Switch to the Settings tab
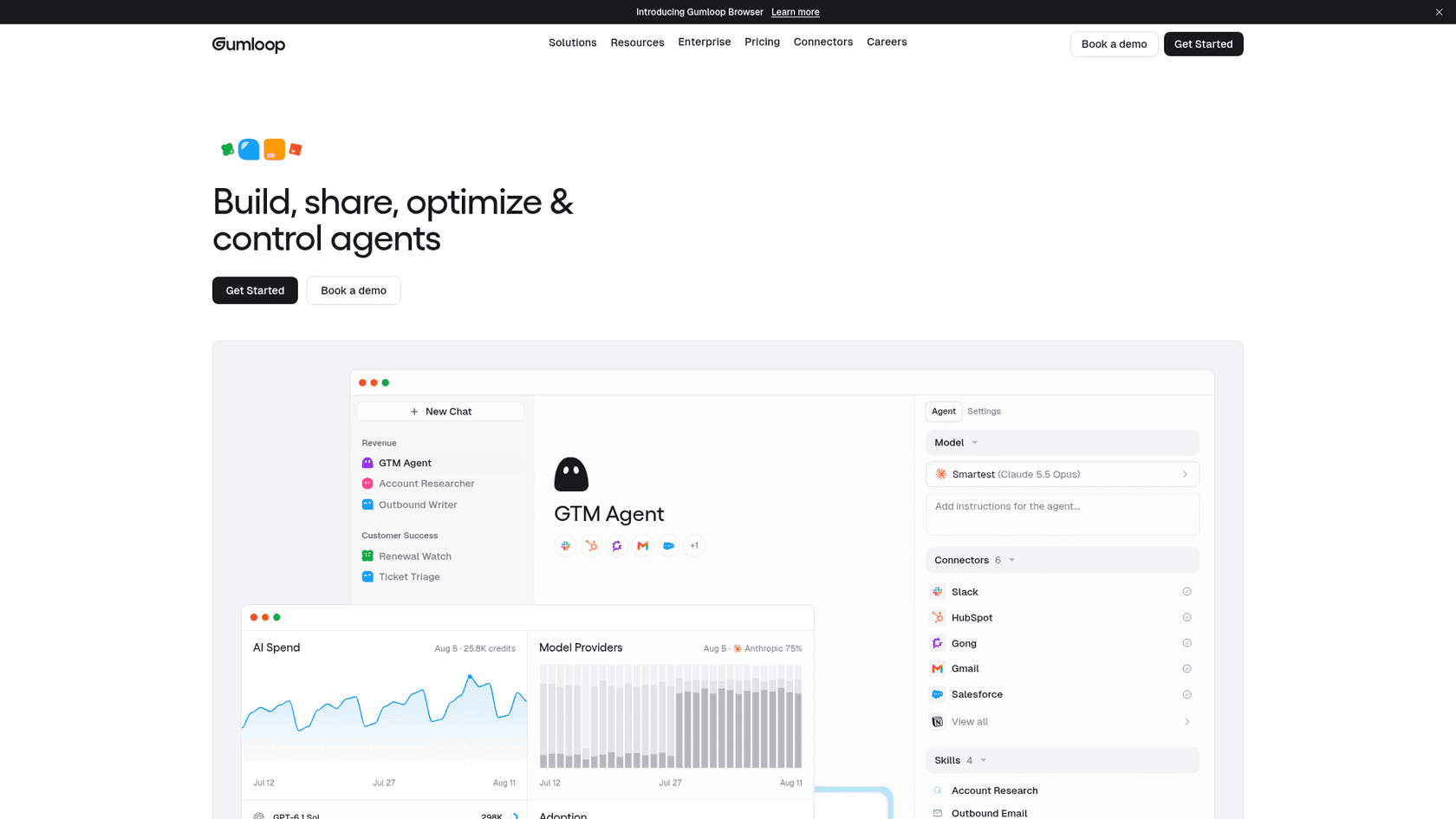1456x819 pixels. (984, 412)
